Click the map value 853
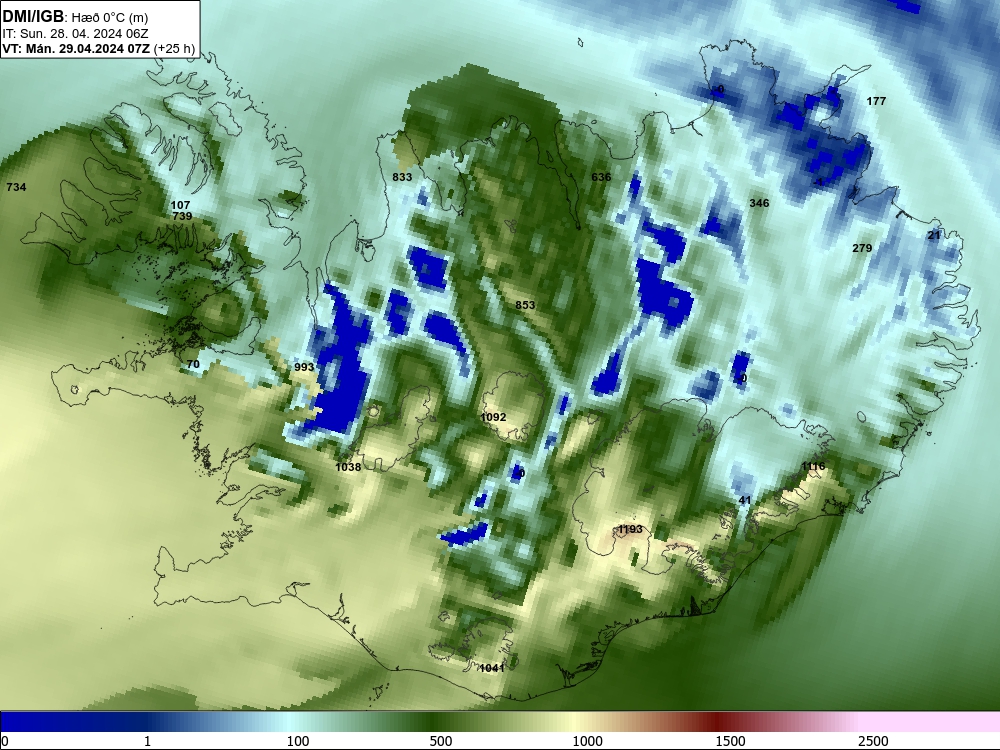Screen dimensions: 1000x750 [x=525, y=305]
